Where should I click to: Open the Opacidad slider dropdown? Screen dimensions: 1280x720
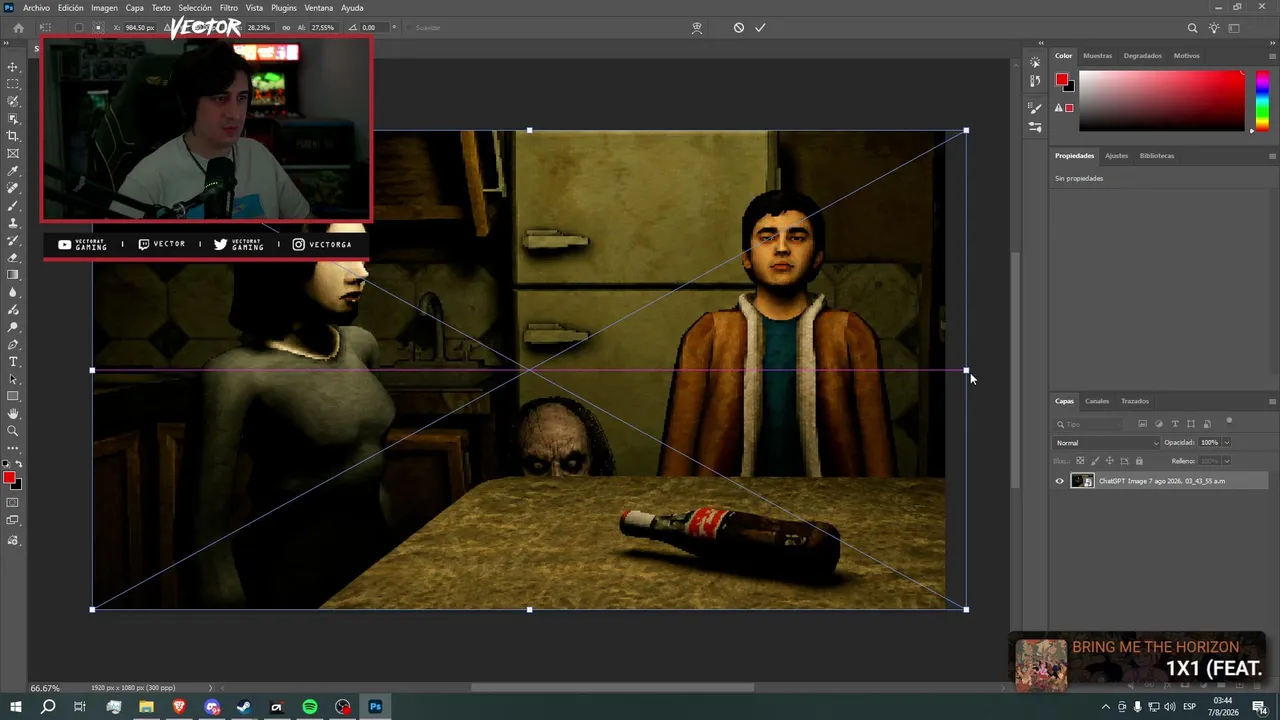tap(1227, 442)
